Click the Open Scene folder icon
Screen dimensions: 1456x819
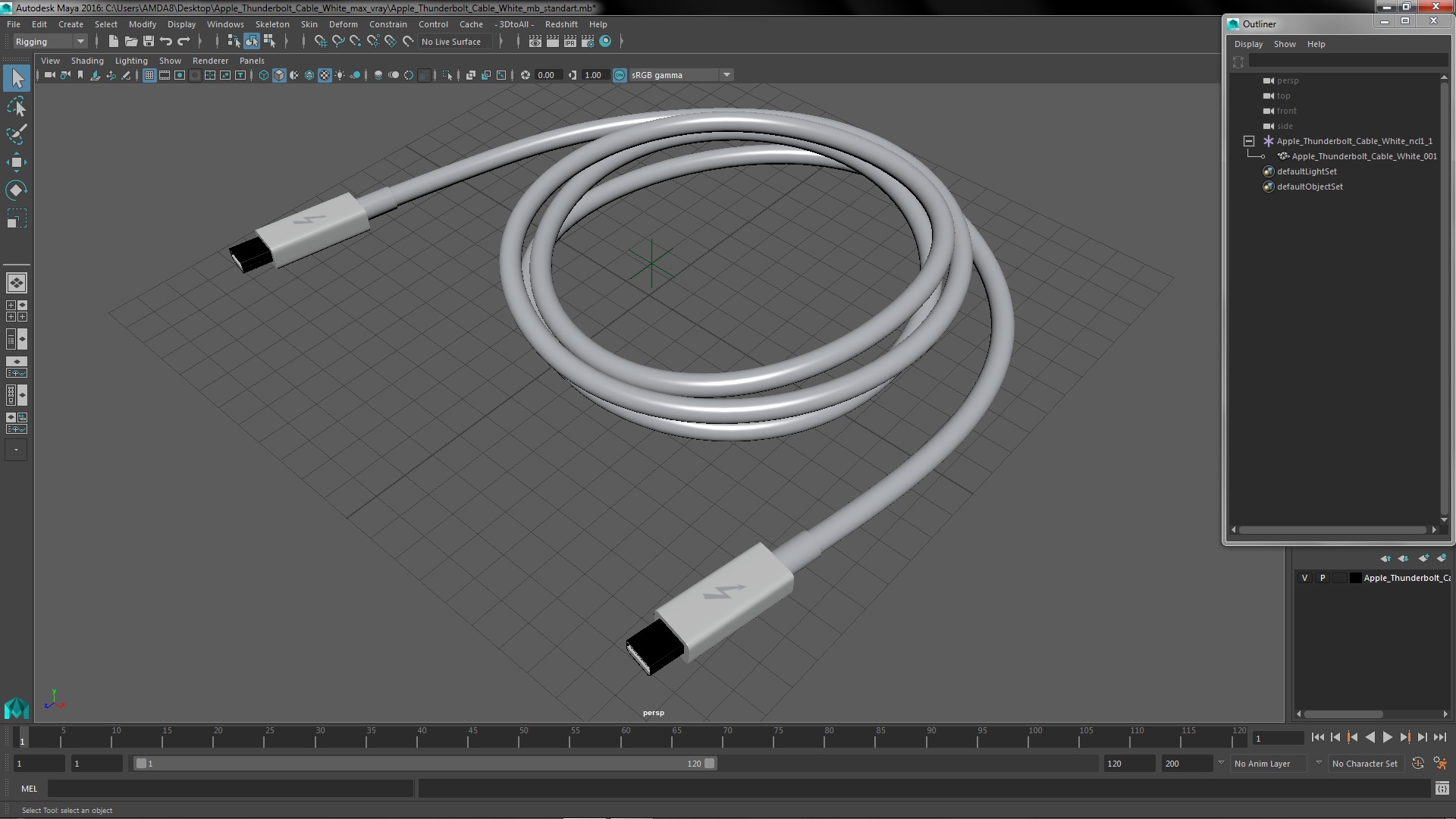pyautogui.click(x=131, y=42)
